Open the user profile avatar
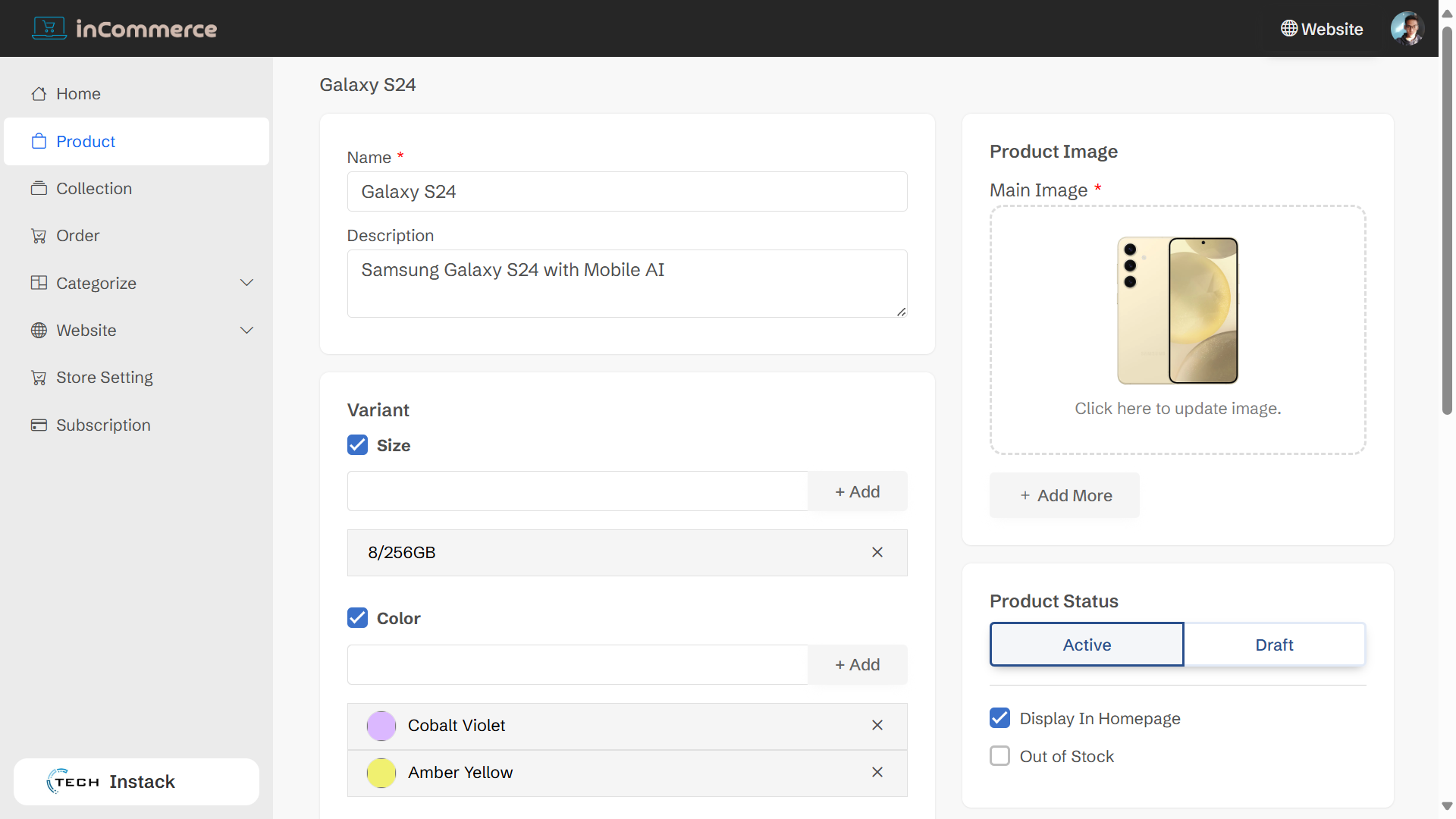Viewport: 1456px width, 819px height. (1407, 28)
